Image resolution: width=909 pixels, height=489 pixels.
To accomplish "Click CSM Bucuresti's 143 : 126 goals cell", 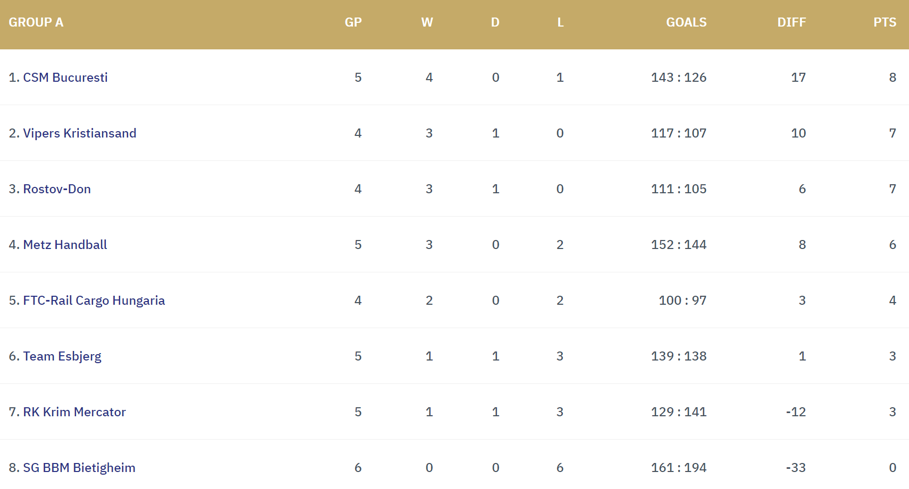I will click(x=678, y=77).
